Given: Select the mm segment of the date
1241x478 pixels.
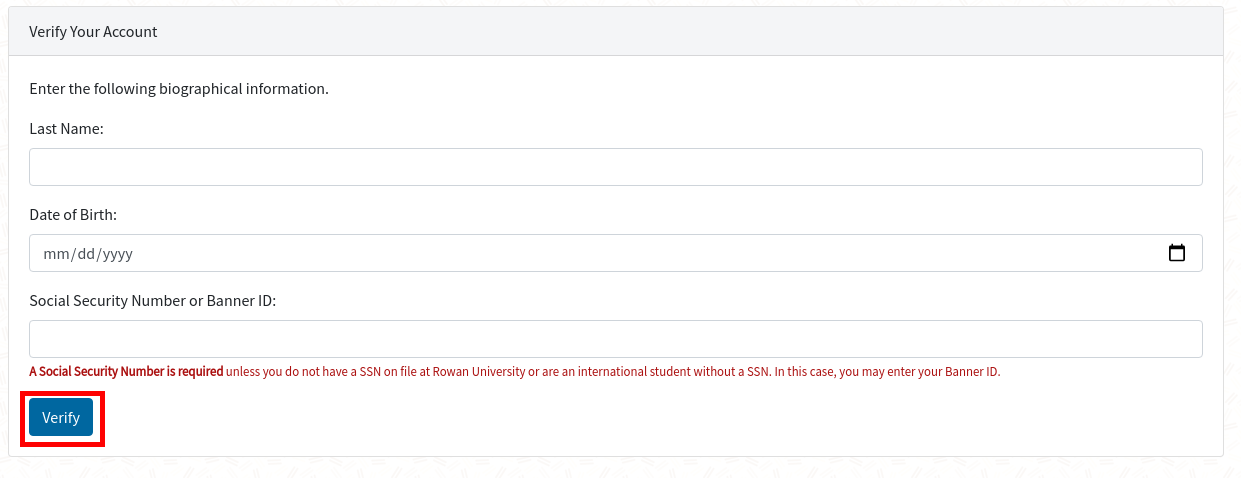Looking at the screenshot, I should coord(54,254).
